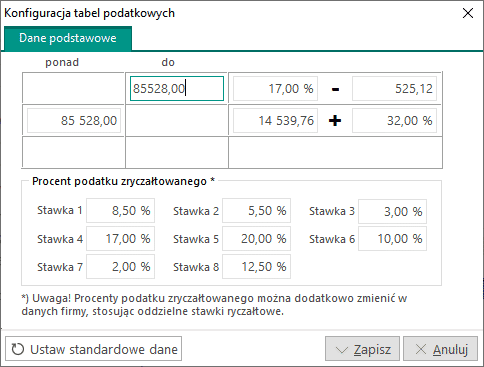Select the 17,00 % tax rate field in the first row

(x=275, y=89)
